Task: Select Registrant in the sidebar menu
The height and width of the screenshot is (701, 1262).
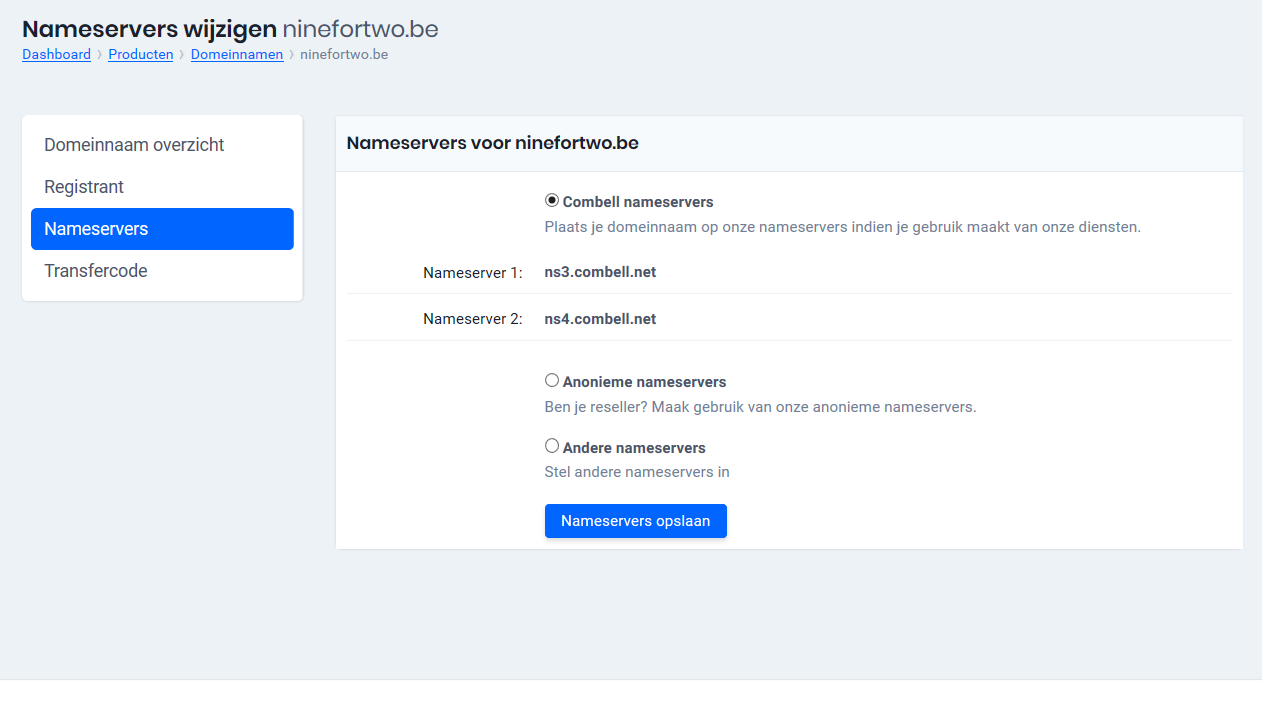Action: click(x=84, y=187)
